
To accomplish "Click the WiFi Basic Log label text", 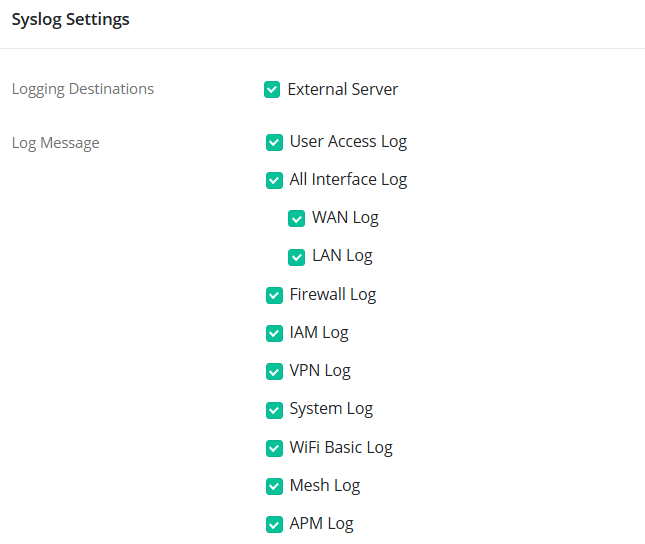I will tap(341, 448).
